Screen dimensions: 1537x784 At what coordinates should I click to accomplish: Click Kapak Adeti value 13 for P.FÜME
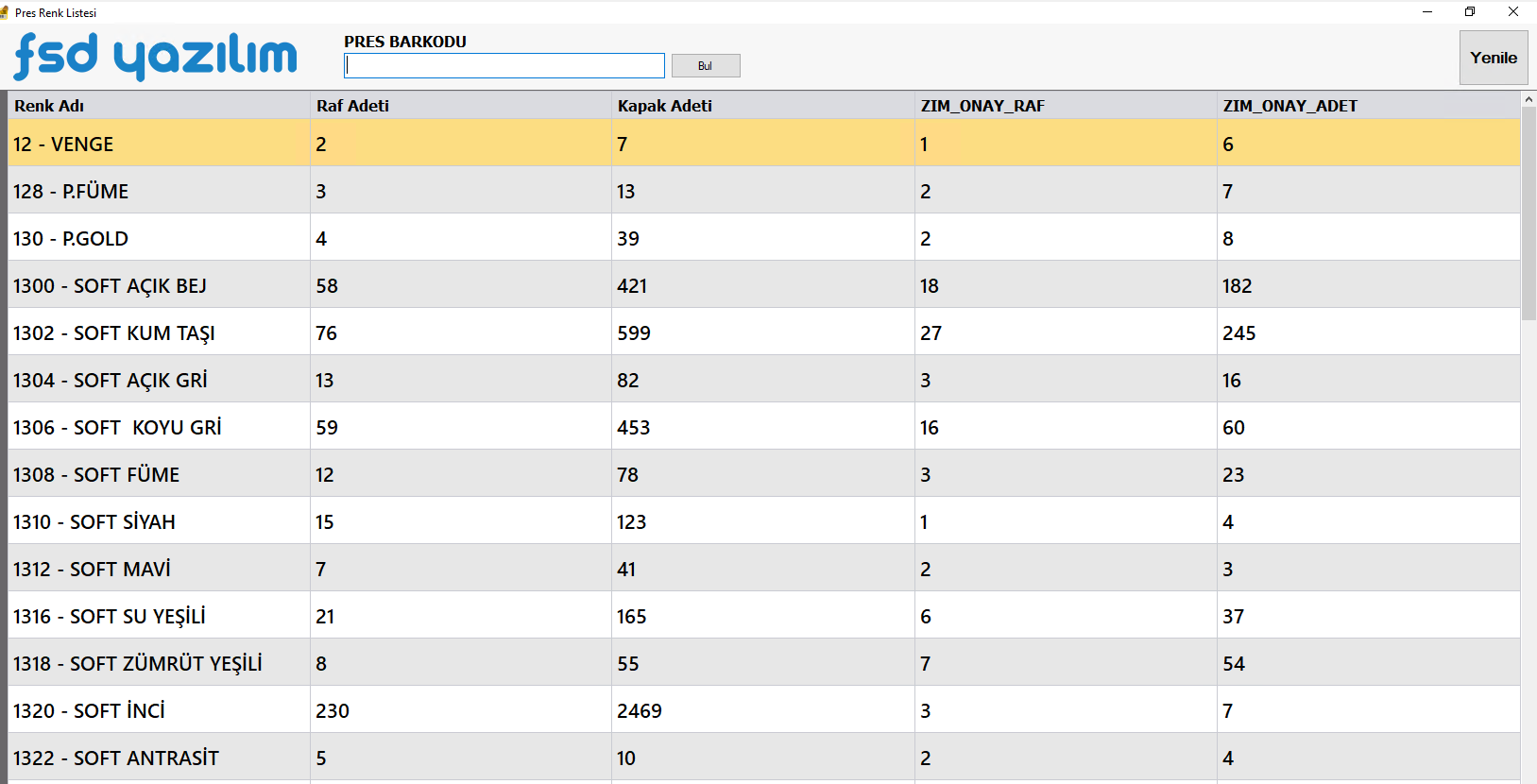626,192
